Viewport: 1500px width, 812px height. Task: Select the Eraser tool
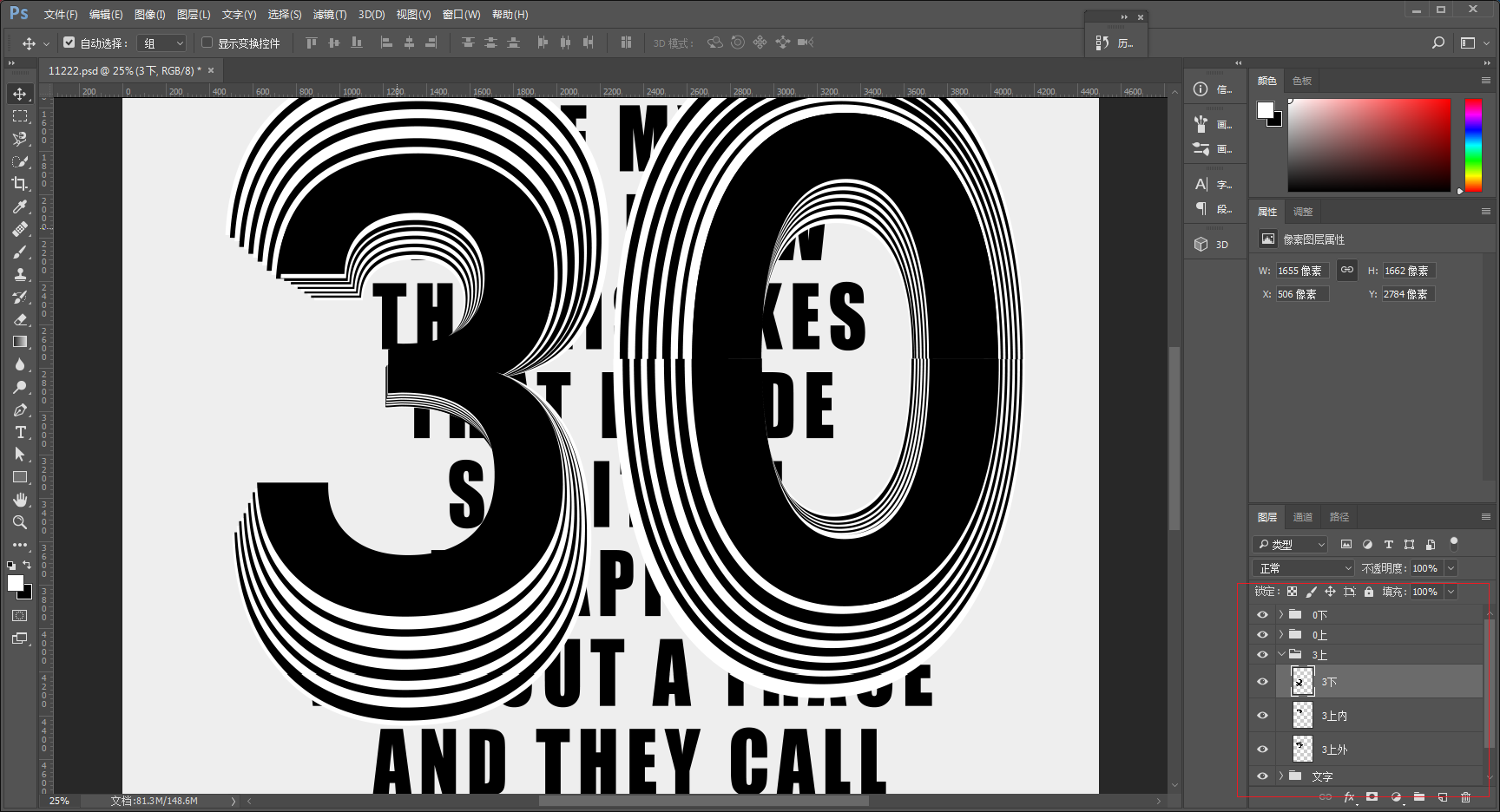(20, 319)
